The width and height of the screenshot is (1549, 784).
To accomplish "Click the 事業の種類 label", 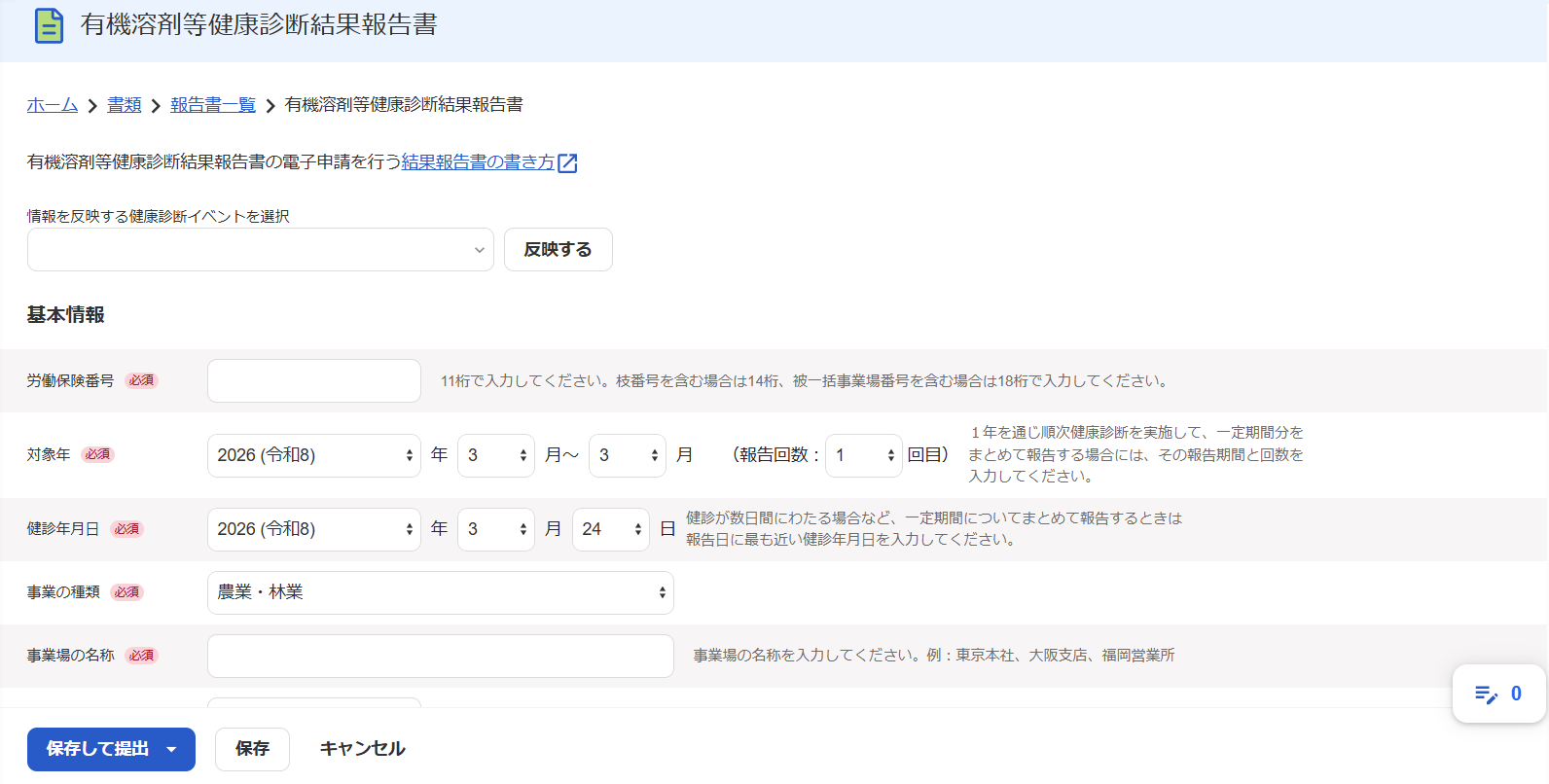I will pyautogui.click(x=63, y=592).
